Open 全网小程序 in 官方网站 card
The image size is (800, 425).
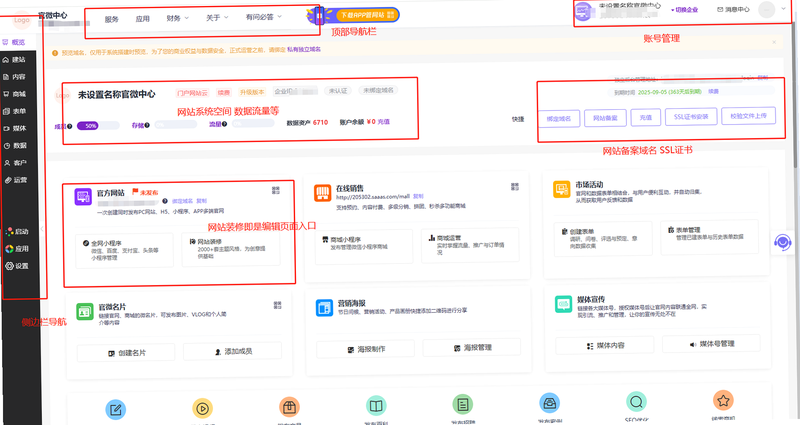(124, 250)
